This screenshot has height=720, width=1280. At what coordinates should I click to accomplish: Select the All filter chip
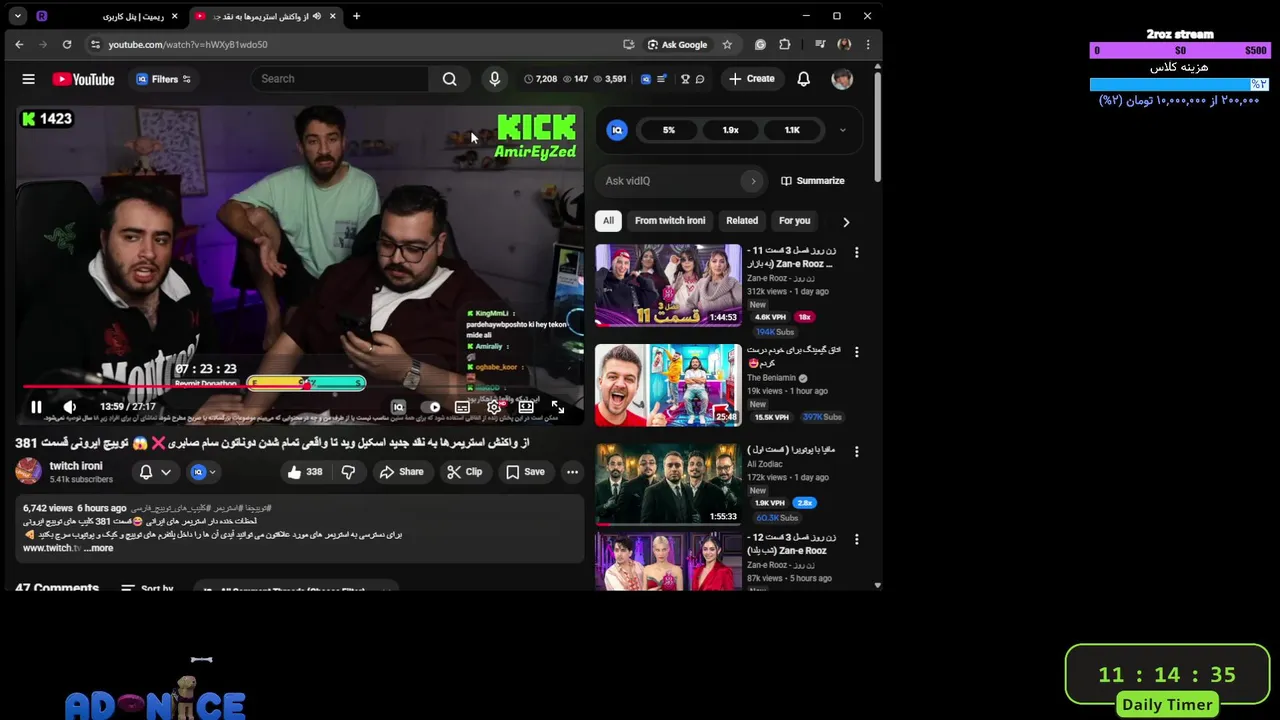608,220
